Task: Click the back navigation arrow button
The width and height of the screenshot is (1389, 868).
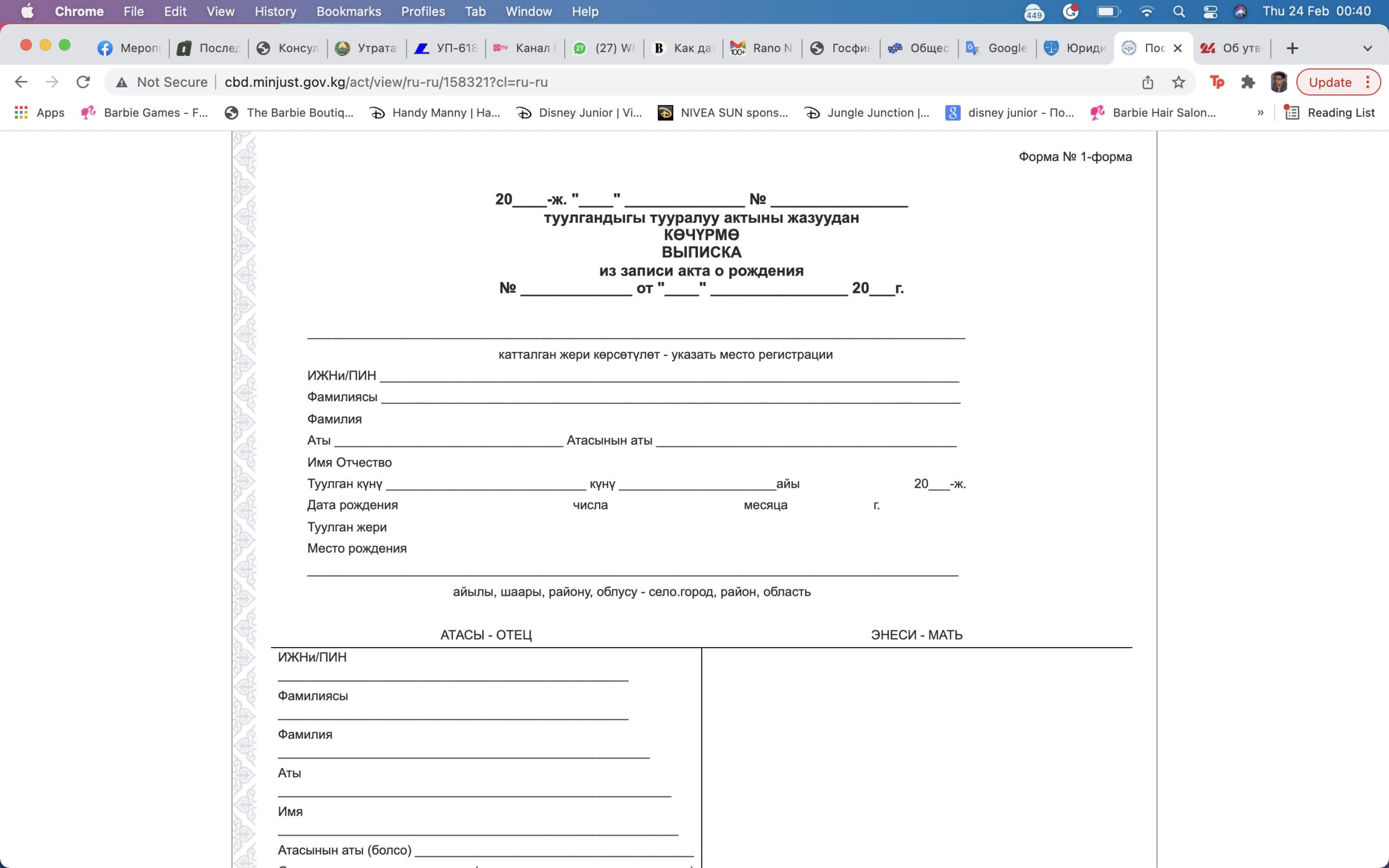Action: pyautogui.click(x=21, y=82)
